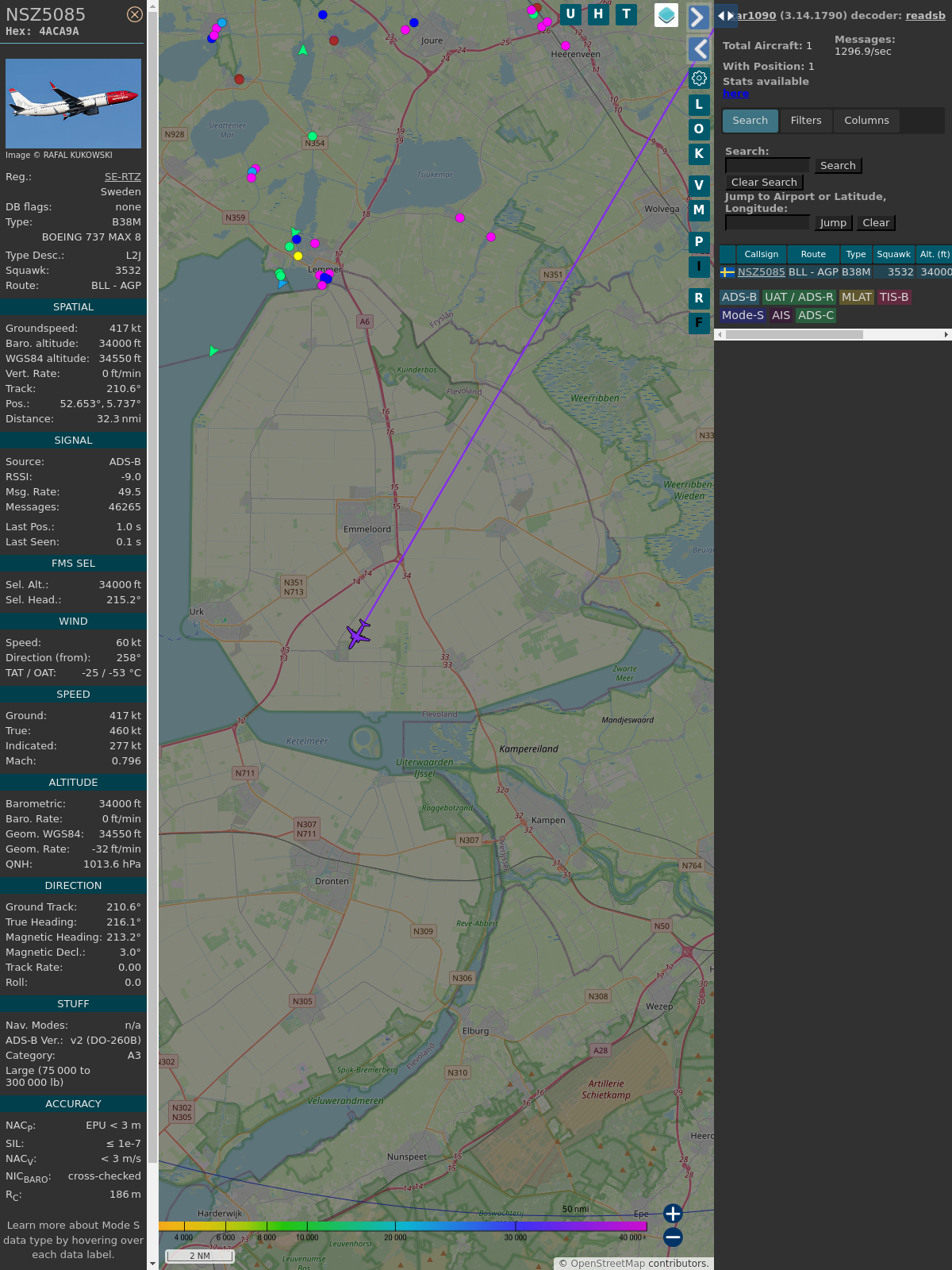The image size is (952, 1270).
Task: Click the left arrow sidebar collapse button
Action: (698, 49)
